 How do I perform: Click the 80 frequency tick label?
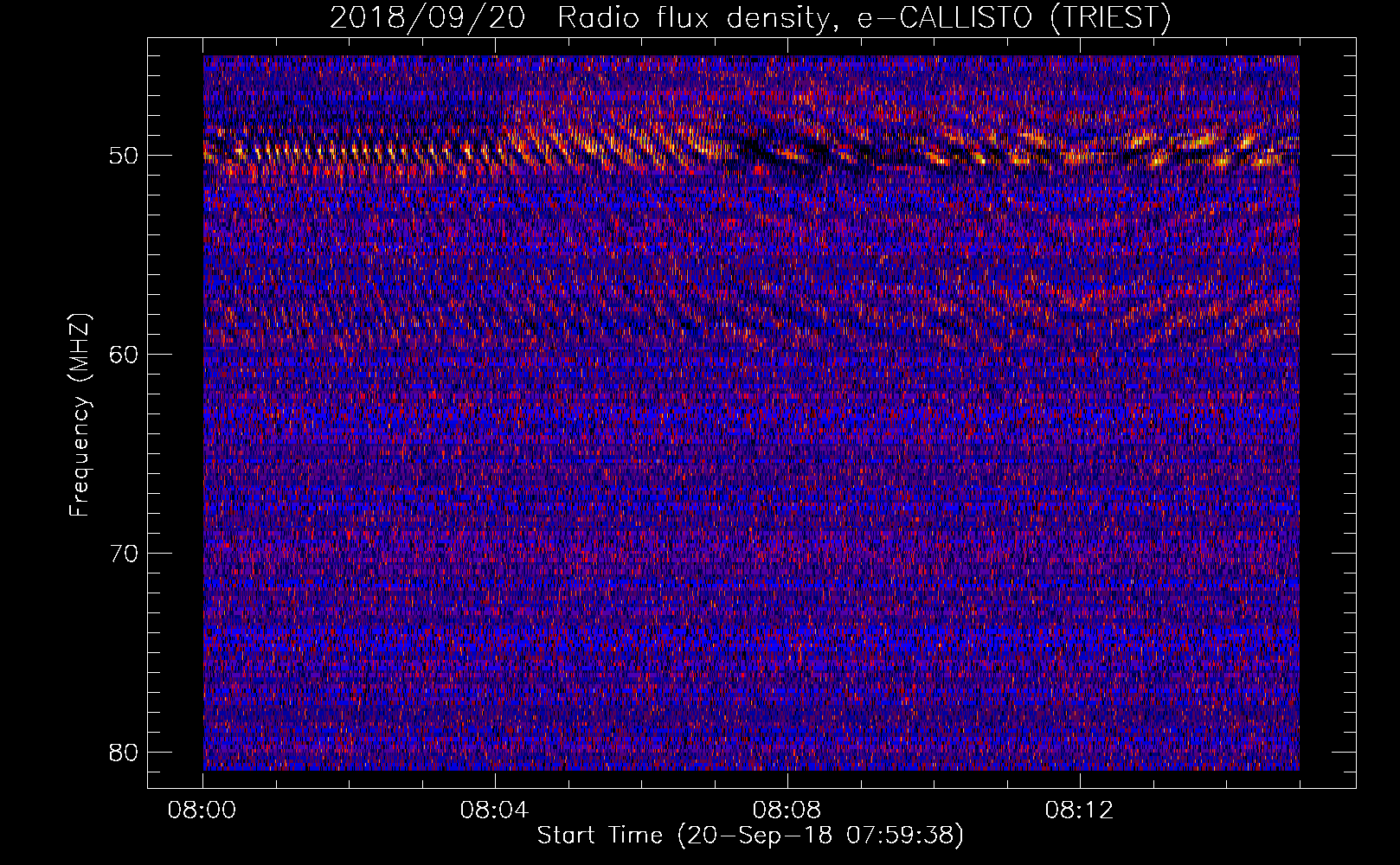point(125,753)
